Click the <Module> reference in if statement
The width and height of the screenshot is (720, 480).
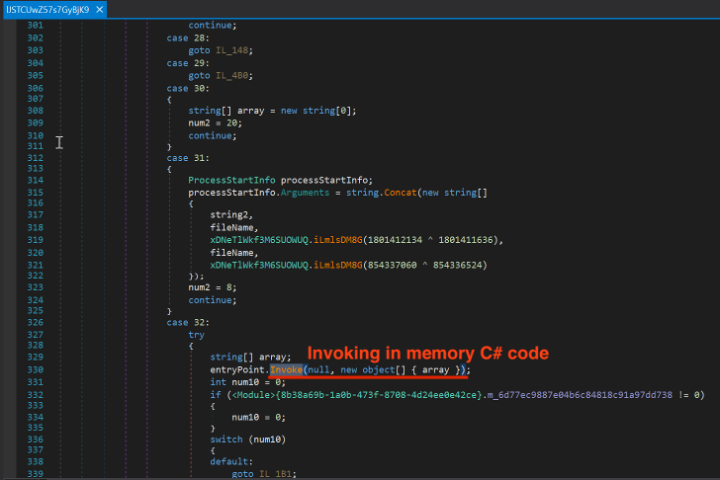(250, 395)
